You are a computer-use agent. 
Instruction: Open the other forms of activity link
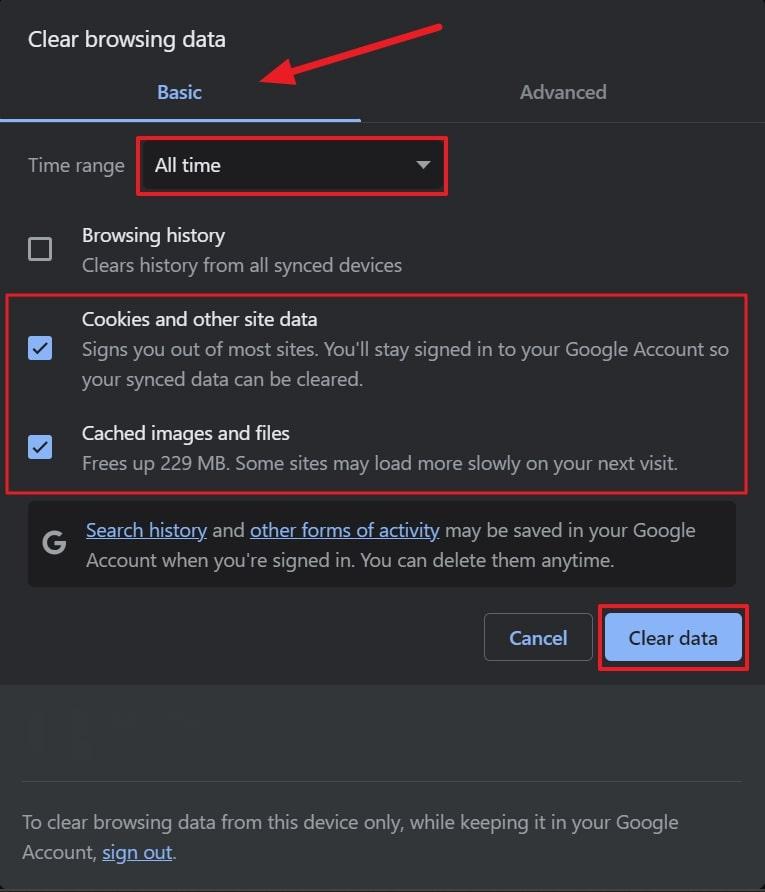tap(345, 530)
